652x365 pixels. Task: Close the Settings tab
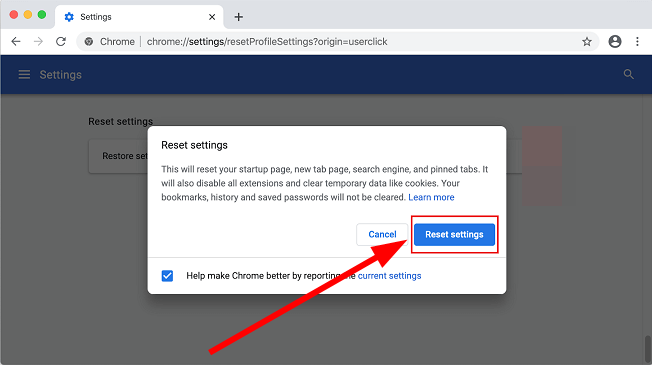click(212, 17)
